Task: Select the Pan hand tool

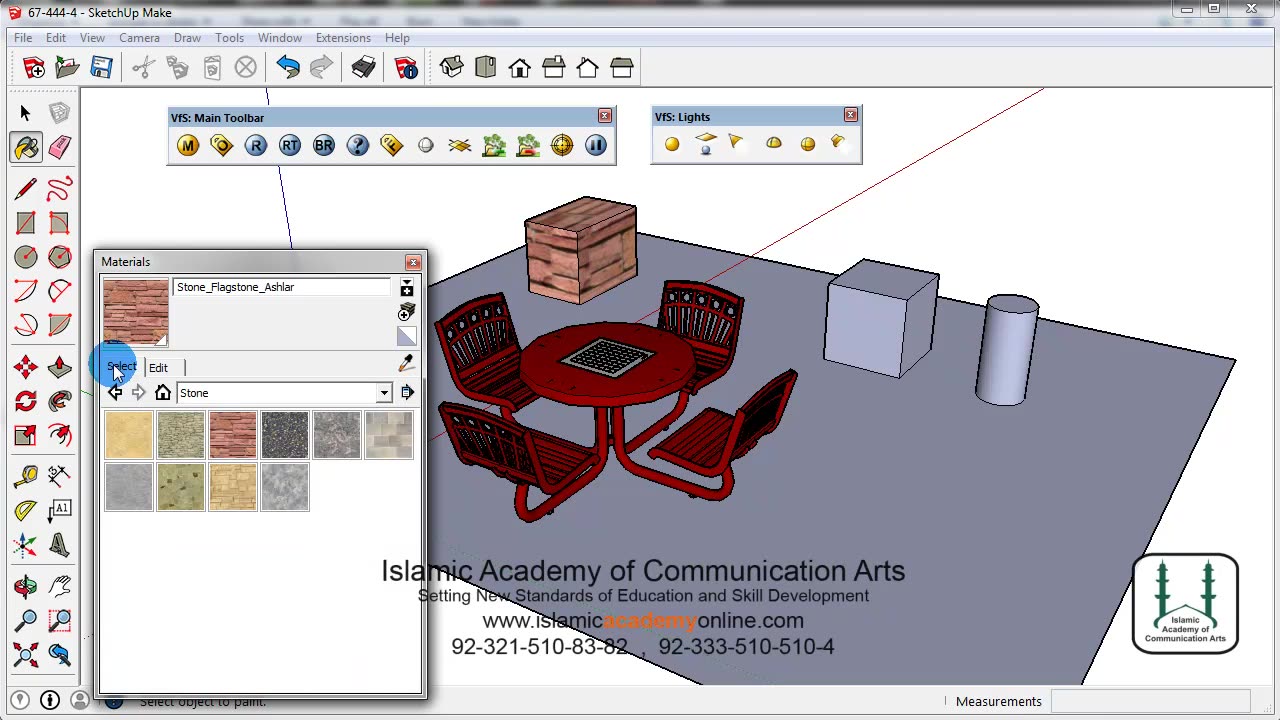Action: click(x=59, y=585)
